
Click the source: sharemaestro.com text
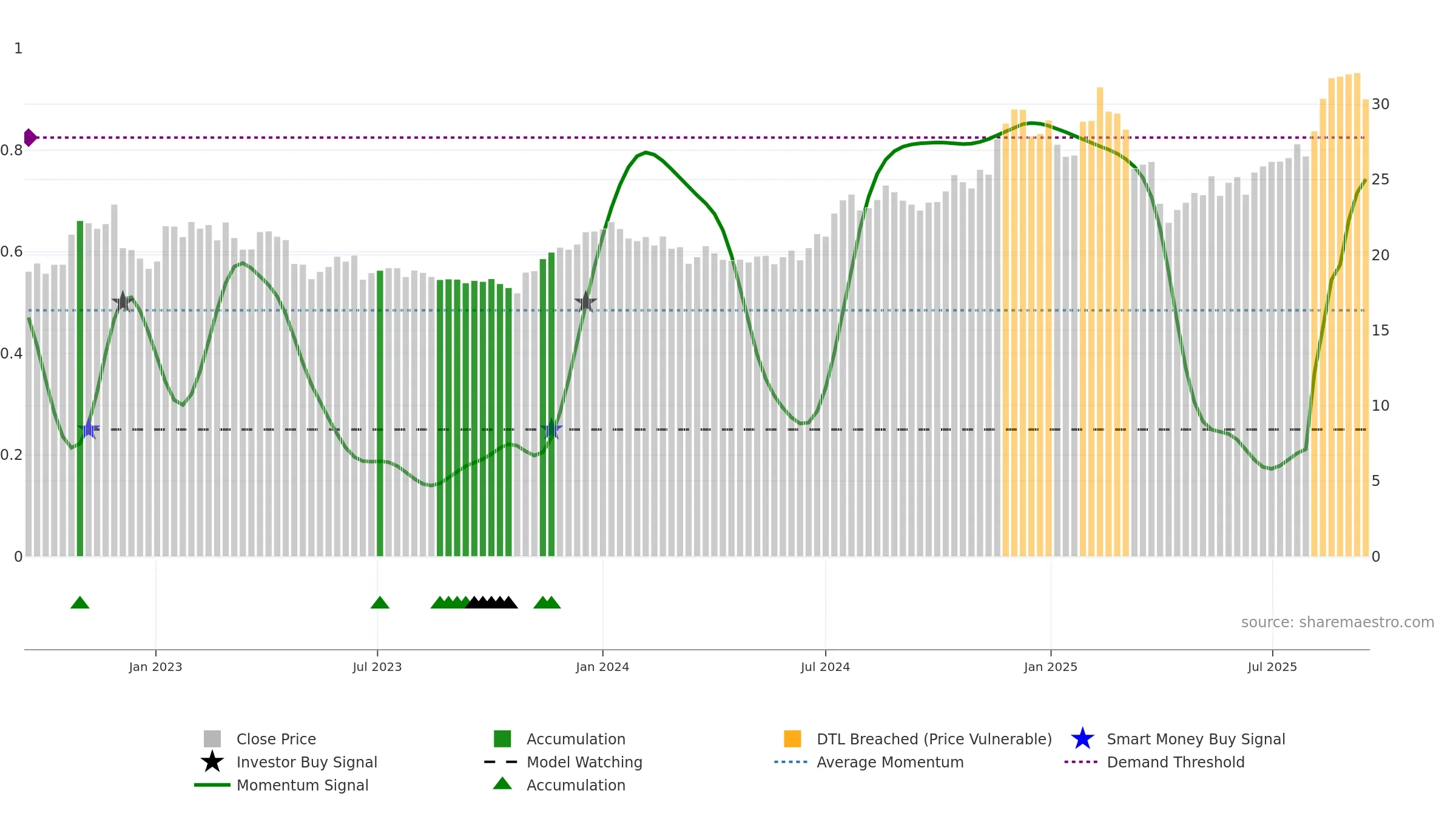click(x=1337, y=622)
